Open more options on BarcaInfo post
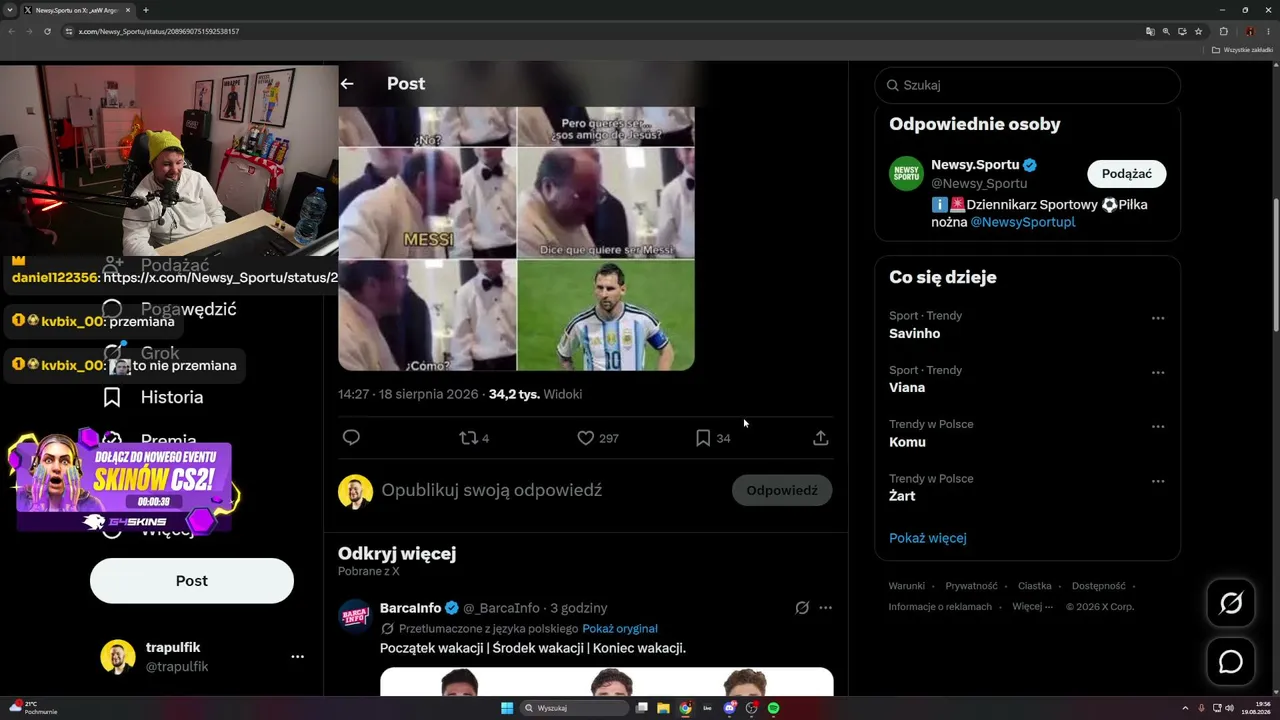This screenshot has width=1280, height=720. pyautogui.click(x=825, y=608)
